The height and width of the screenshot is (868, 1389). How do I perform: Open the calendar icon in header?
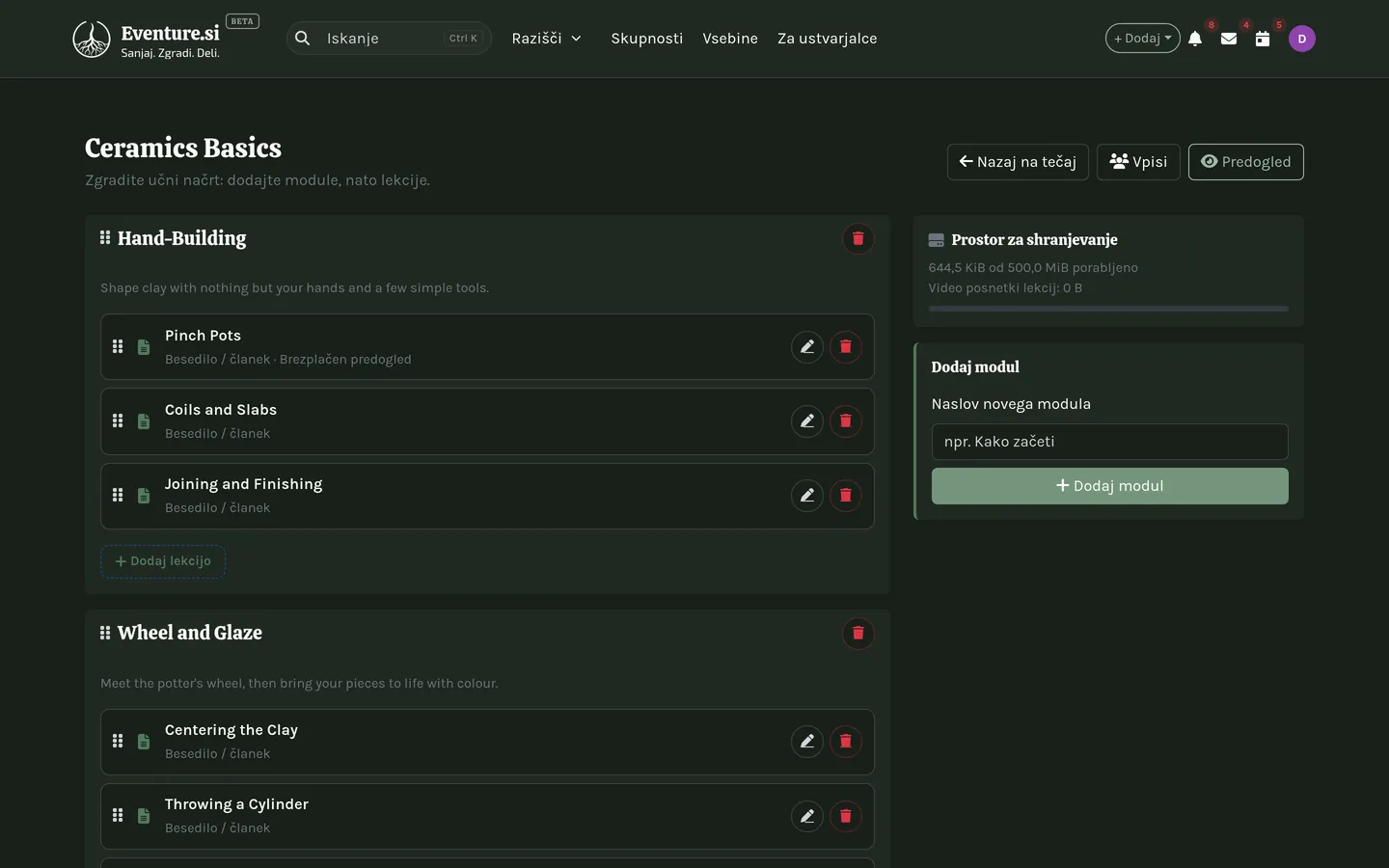click(1263, 39)
